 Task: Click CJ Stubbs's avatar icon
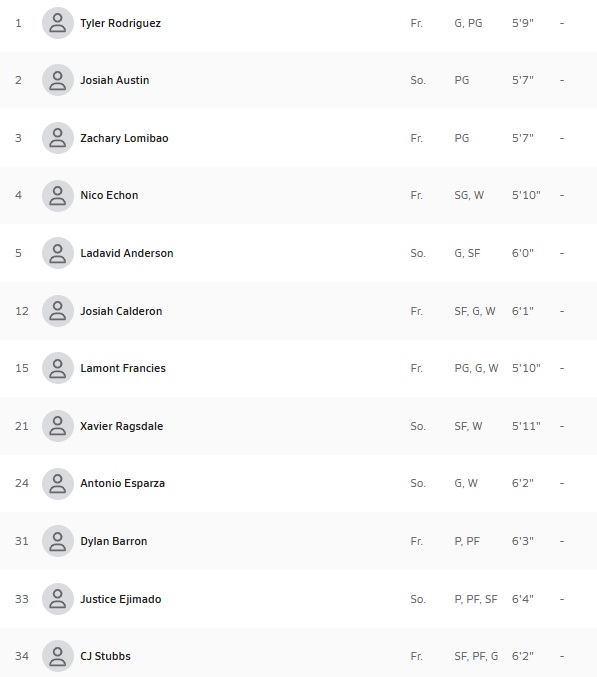(x=57, y=656)
